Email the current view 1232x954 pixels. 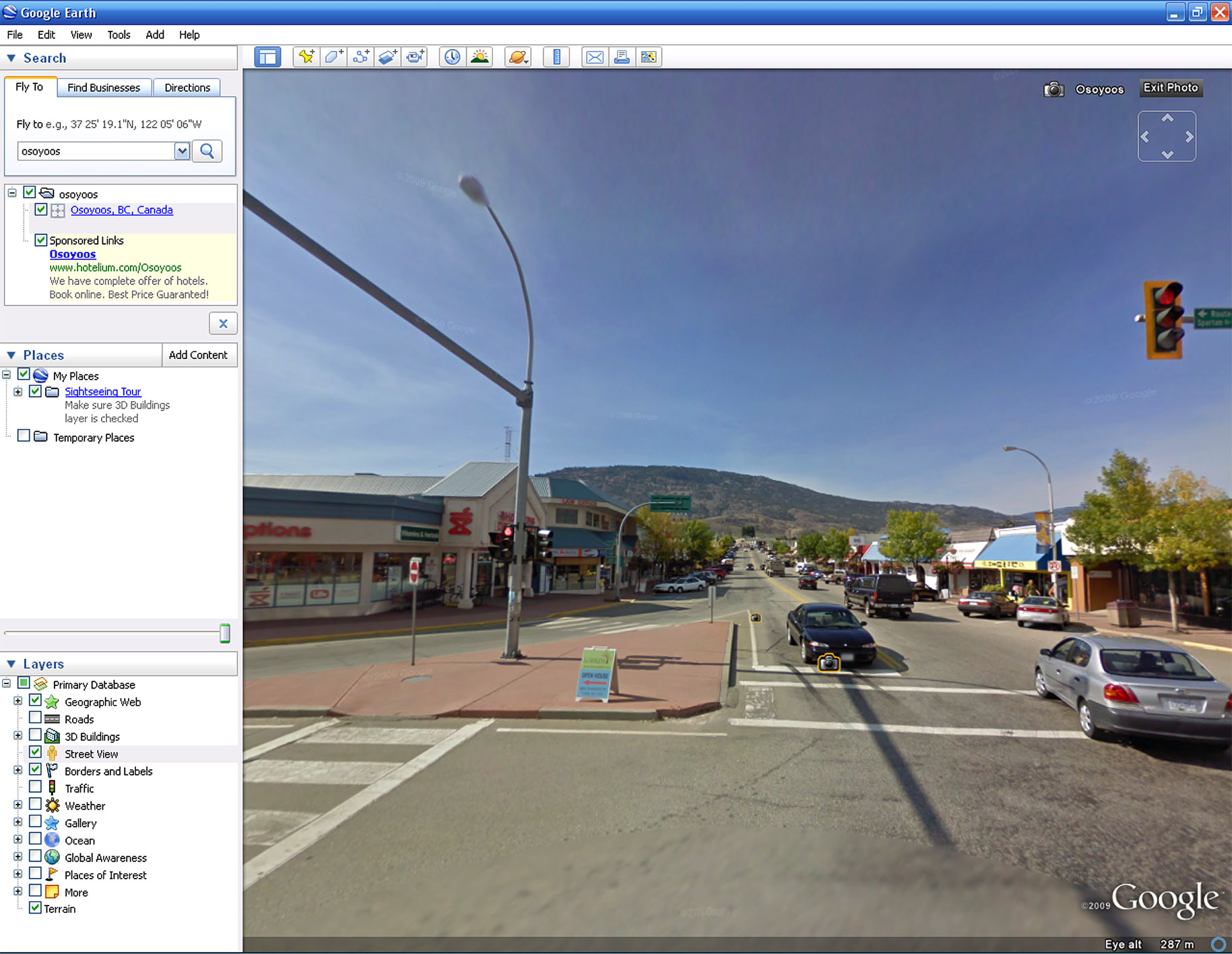[x=595, y=57]
